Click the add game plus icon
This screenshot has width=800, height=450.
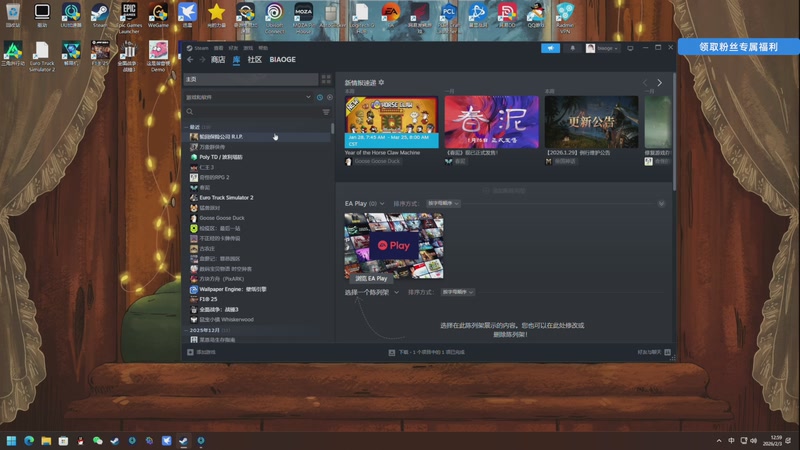pos(190,352)
